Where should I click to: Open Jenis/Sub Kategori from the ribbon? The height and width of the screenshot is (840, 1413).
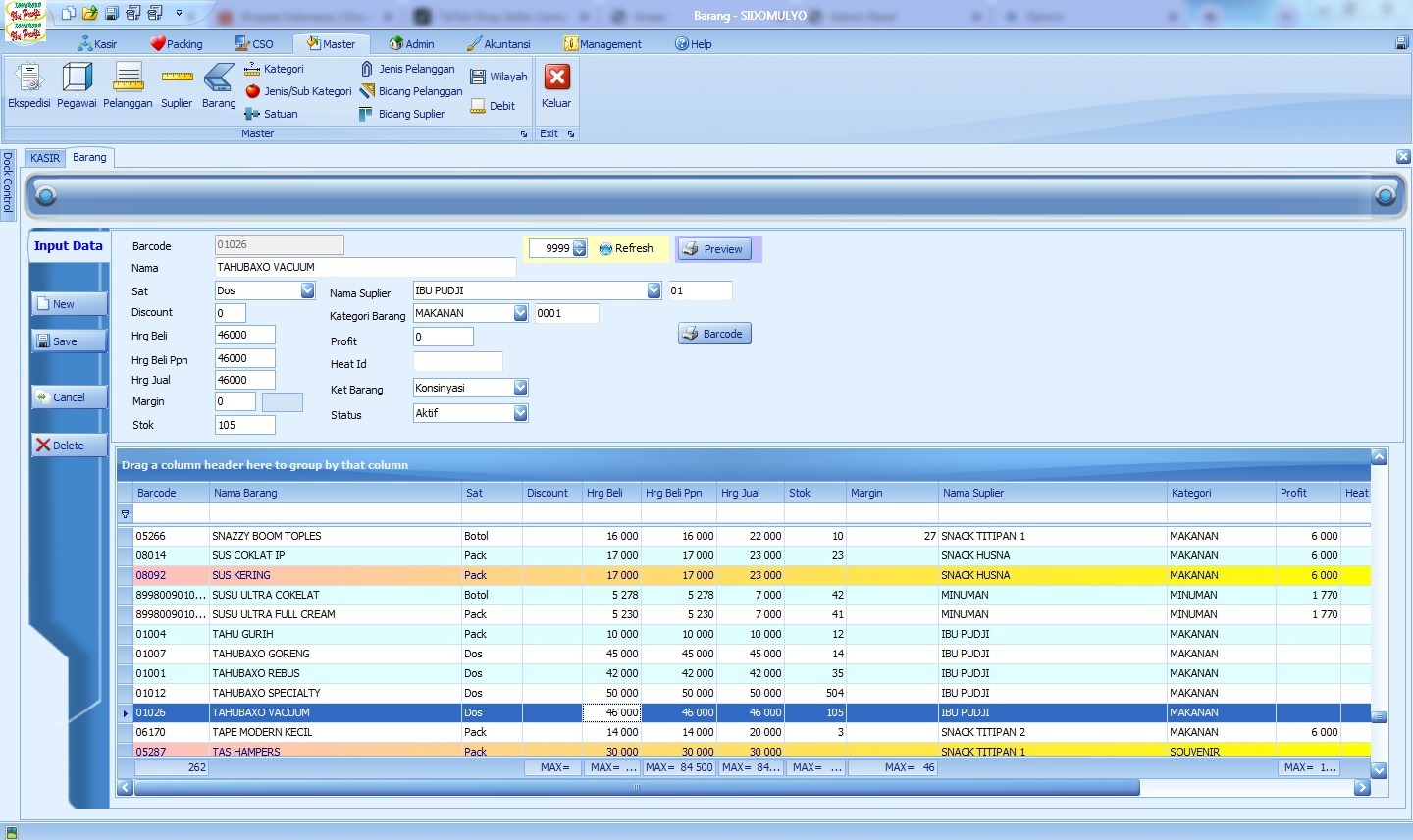[298, 91]
